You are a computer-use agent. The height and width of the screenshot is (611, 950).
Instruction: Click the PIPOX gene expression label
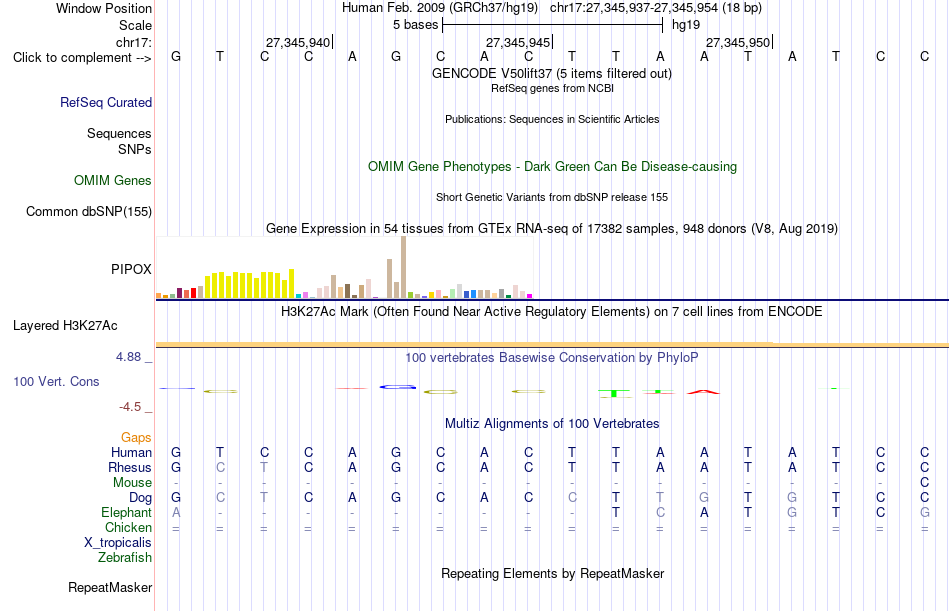pyautogui.click(x=131, y=269)
